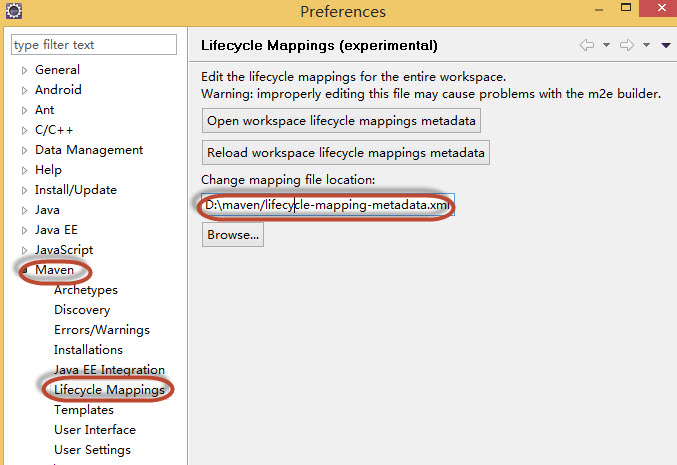Select Lifecycle Mappings under Maven

point(109,390)
